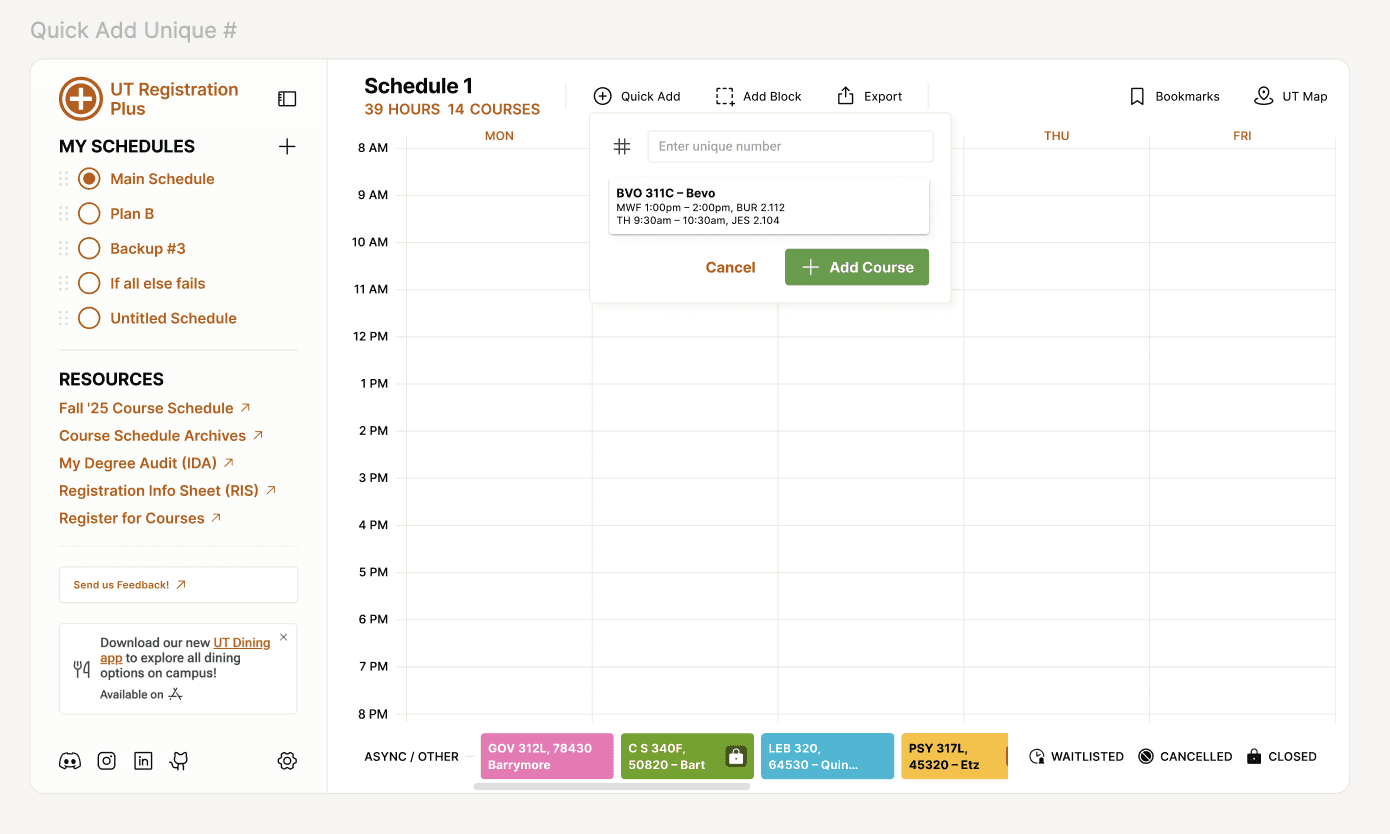Click the Send us Feedback button
Screen dimensions: 1390x834
(179, 585)
